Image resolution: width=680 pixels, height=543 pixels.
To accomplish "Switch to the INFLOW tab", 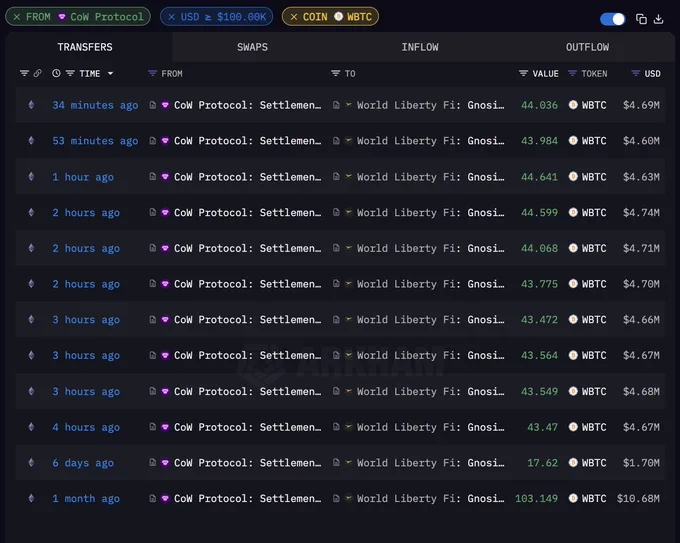I will [420, 47].
